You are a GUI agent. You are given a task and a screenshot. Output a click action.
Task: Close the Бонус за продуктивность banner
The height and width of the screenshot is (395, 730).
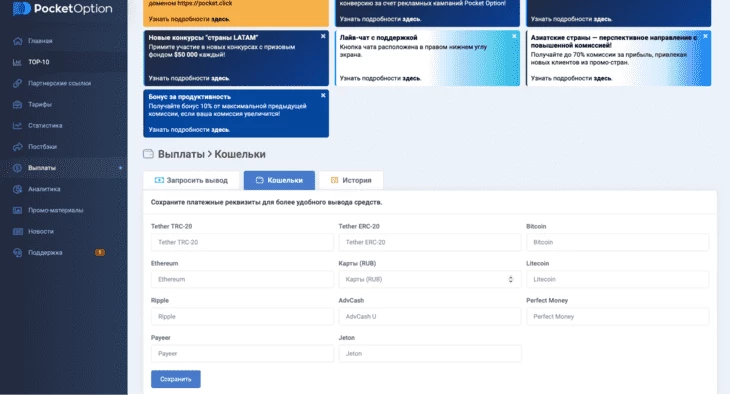323,95
